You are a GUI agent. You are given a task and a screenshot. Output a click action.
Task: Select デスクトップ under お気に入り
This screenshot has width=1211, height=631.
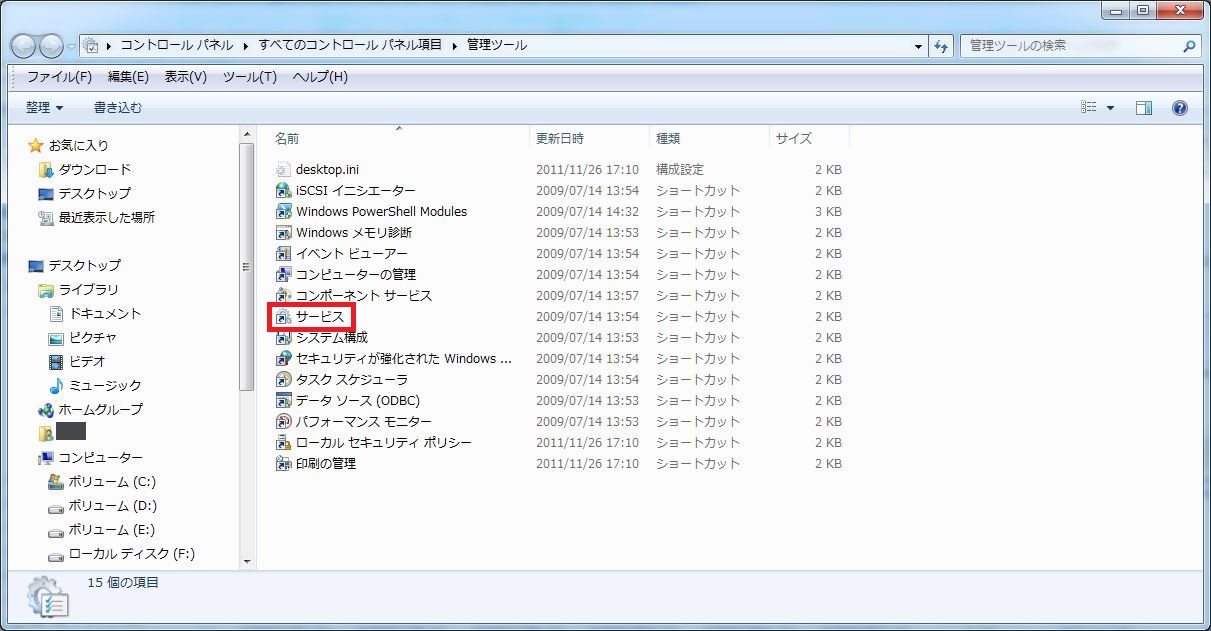click(84, 194)
